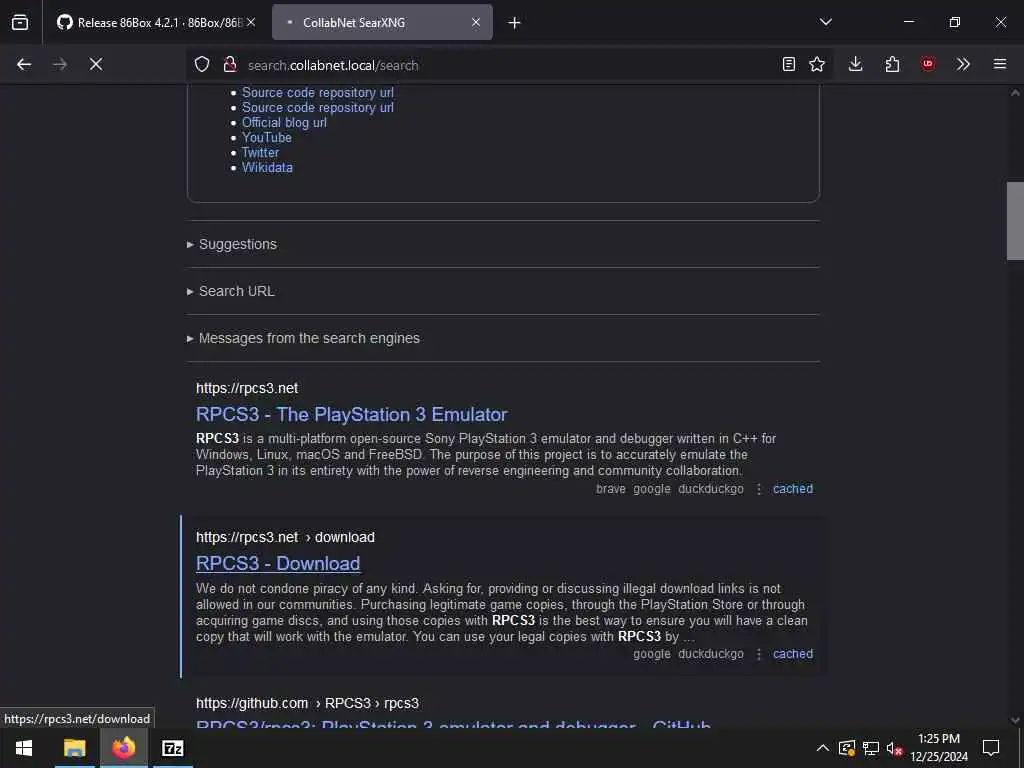Open first Source code repository url link

(x=317, y=93)
